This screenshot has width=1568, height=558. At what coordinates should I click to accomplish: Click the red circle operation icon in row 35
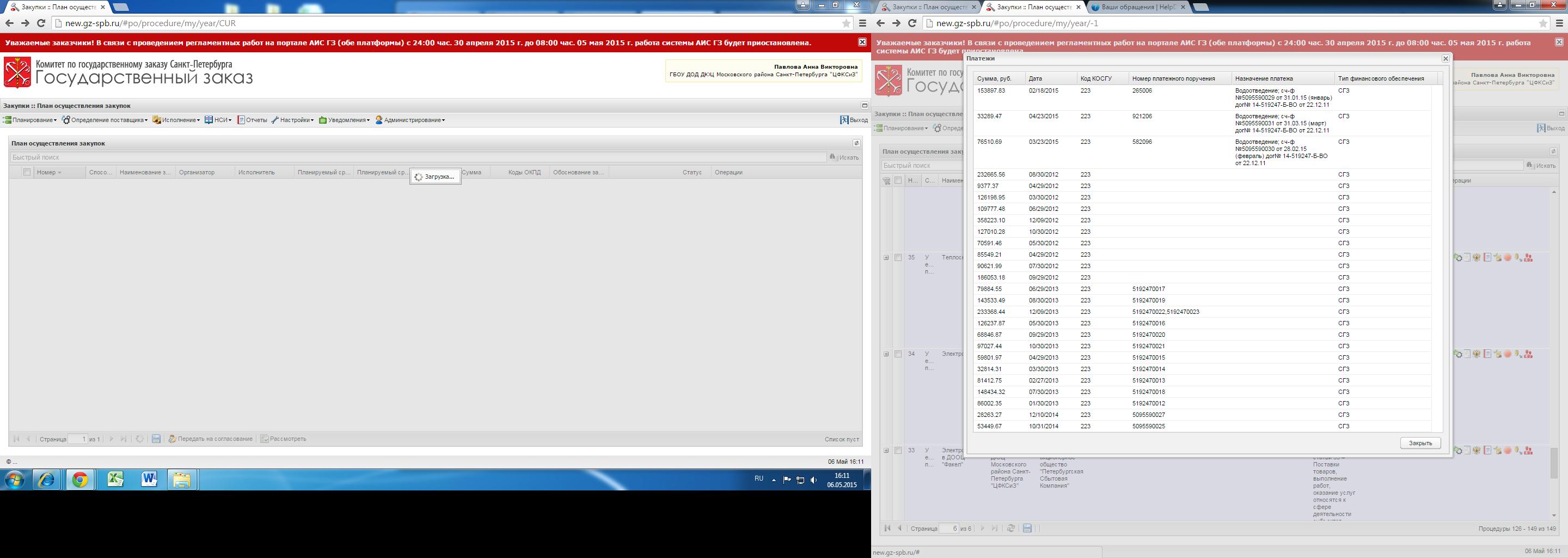coord(1508,258)
